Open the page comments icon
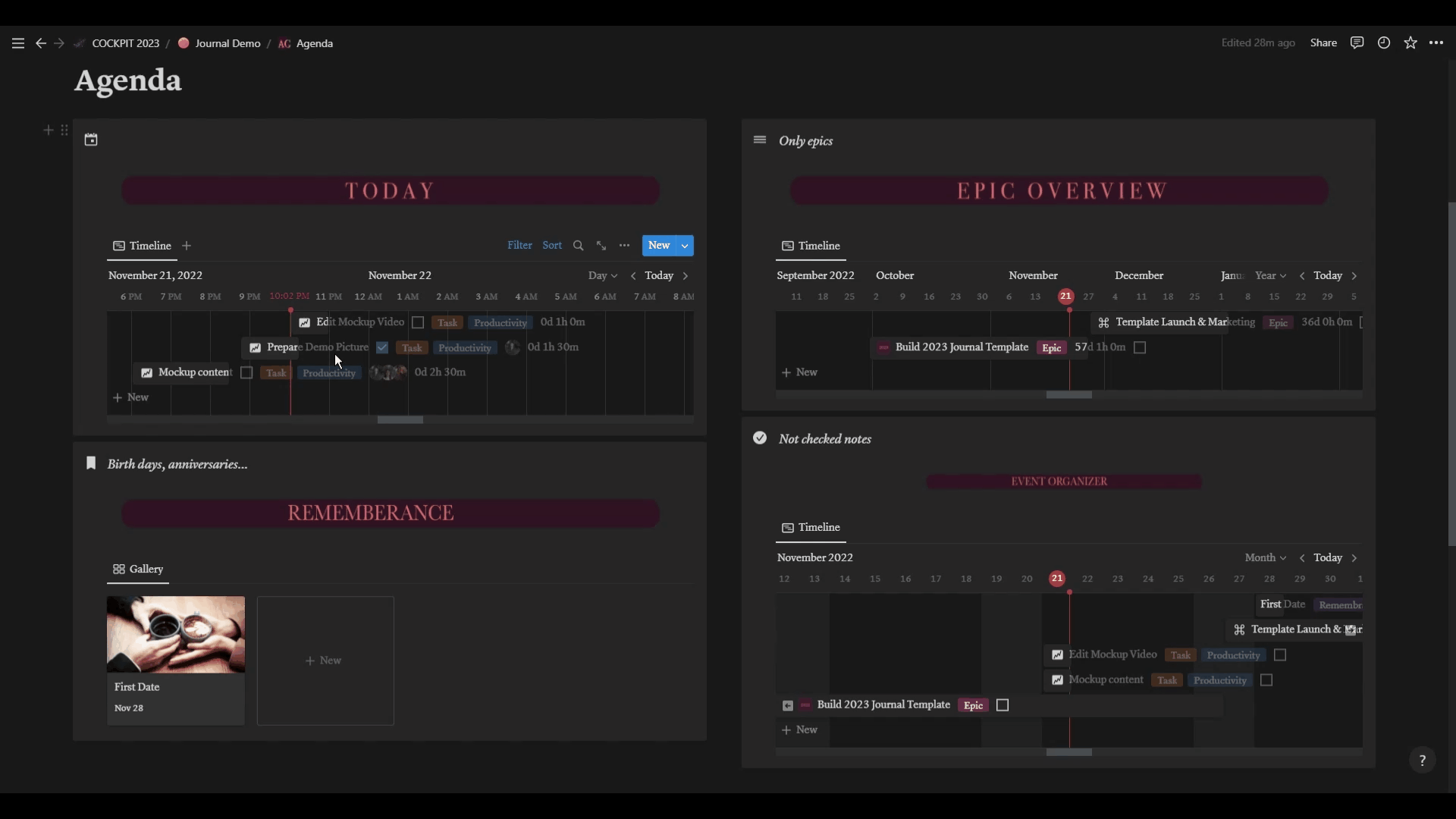Viewport: 1456px width, 819px height. [x=1357, y=42]
